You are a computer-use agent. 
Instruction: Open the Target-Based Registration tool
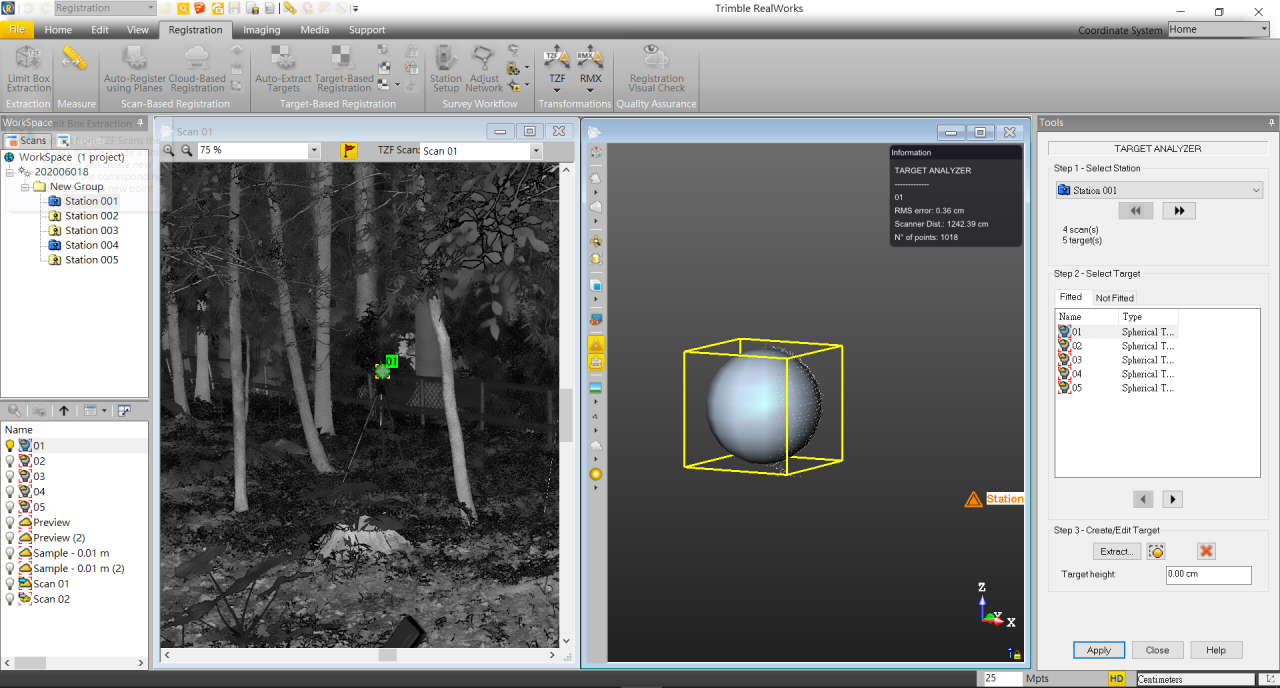(x=344, y=68)
